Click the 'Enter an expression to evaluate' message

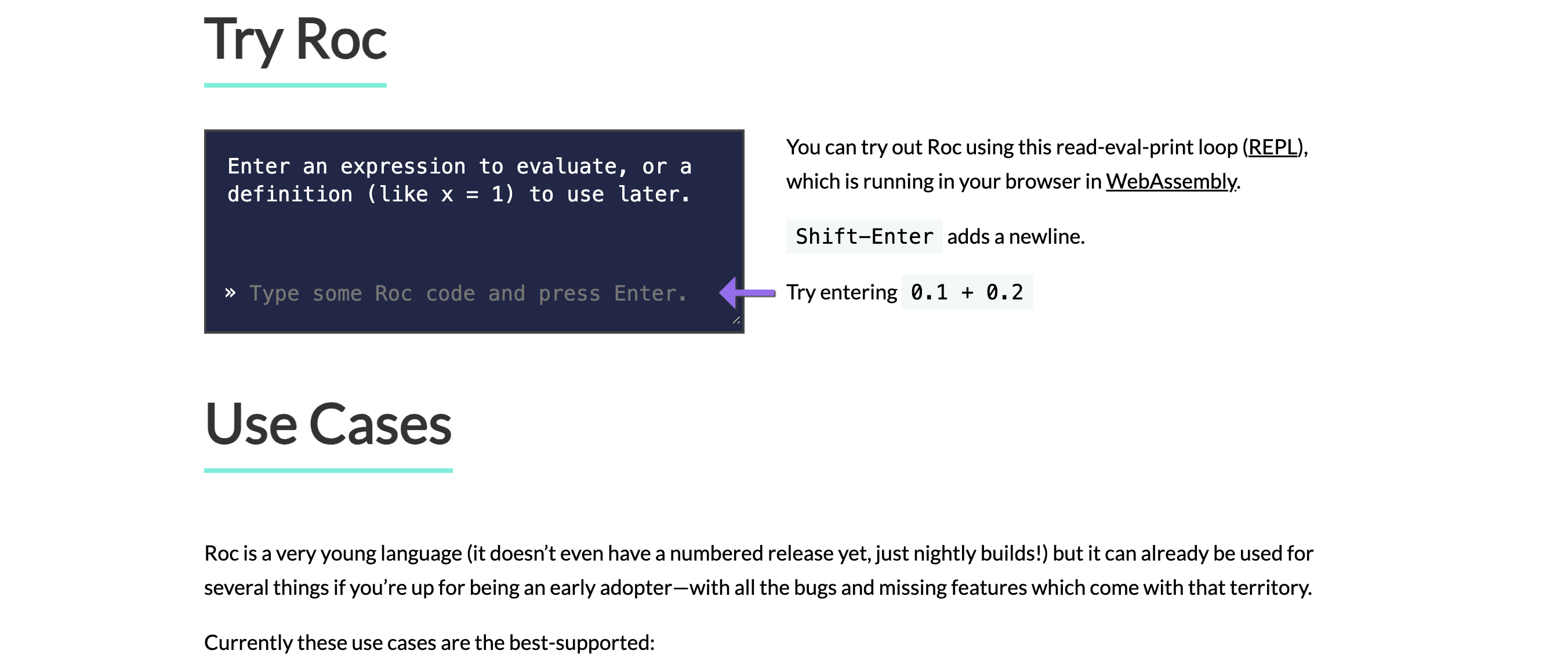(460, 180)
